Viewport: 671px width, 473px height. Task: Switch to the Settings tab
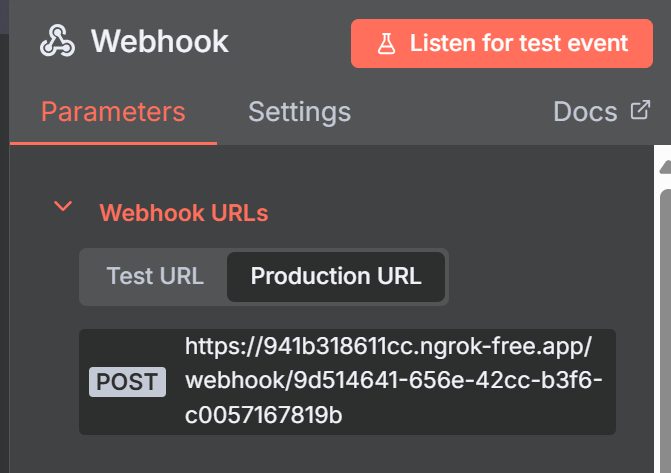point(299,111)
